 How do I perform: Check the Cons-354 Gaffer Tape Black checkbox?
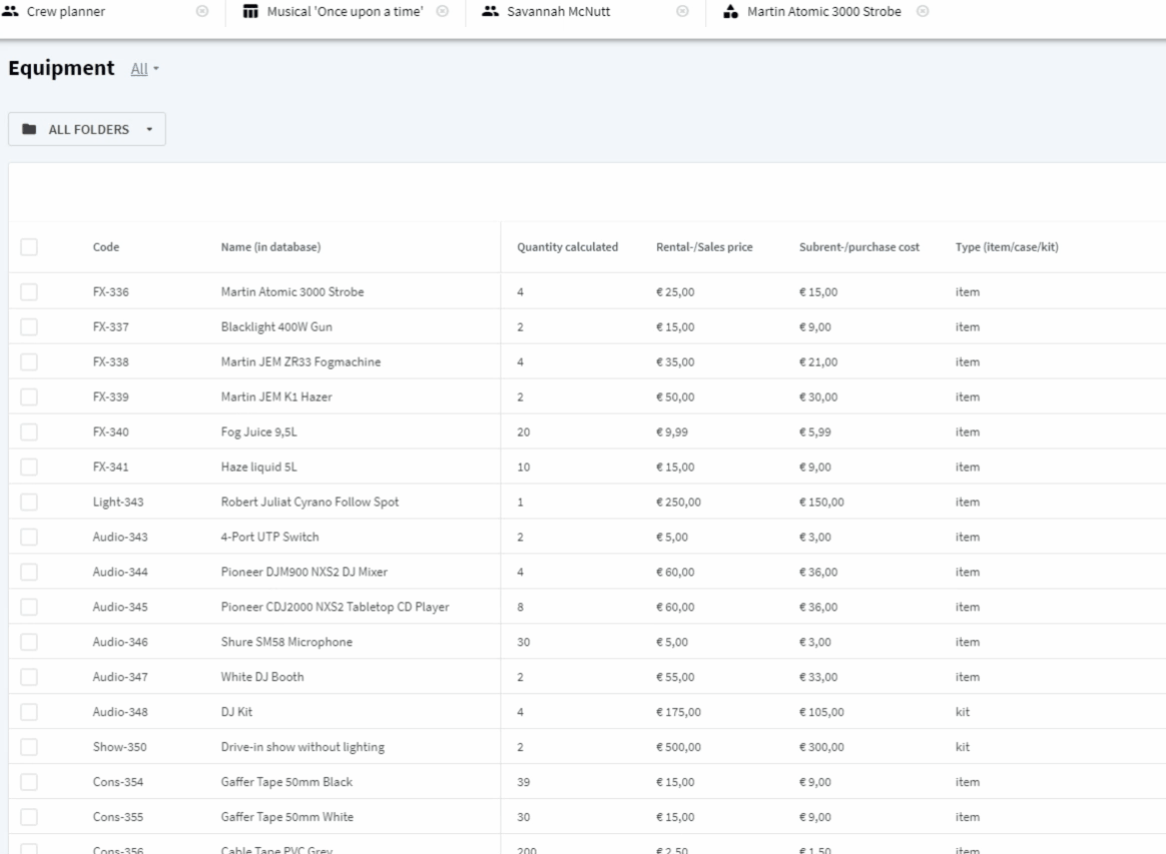tap(29, 781)
